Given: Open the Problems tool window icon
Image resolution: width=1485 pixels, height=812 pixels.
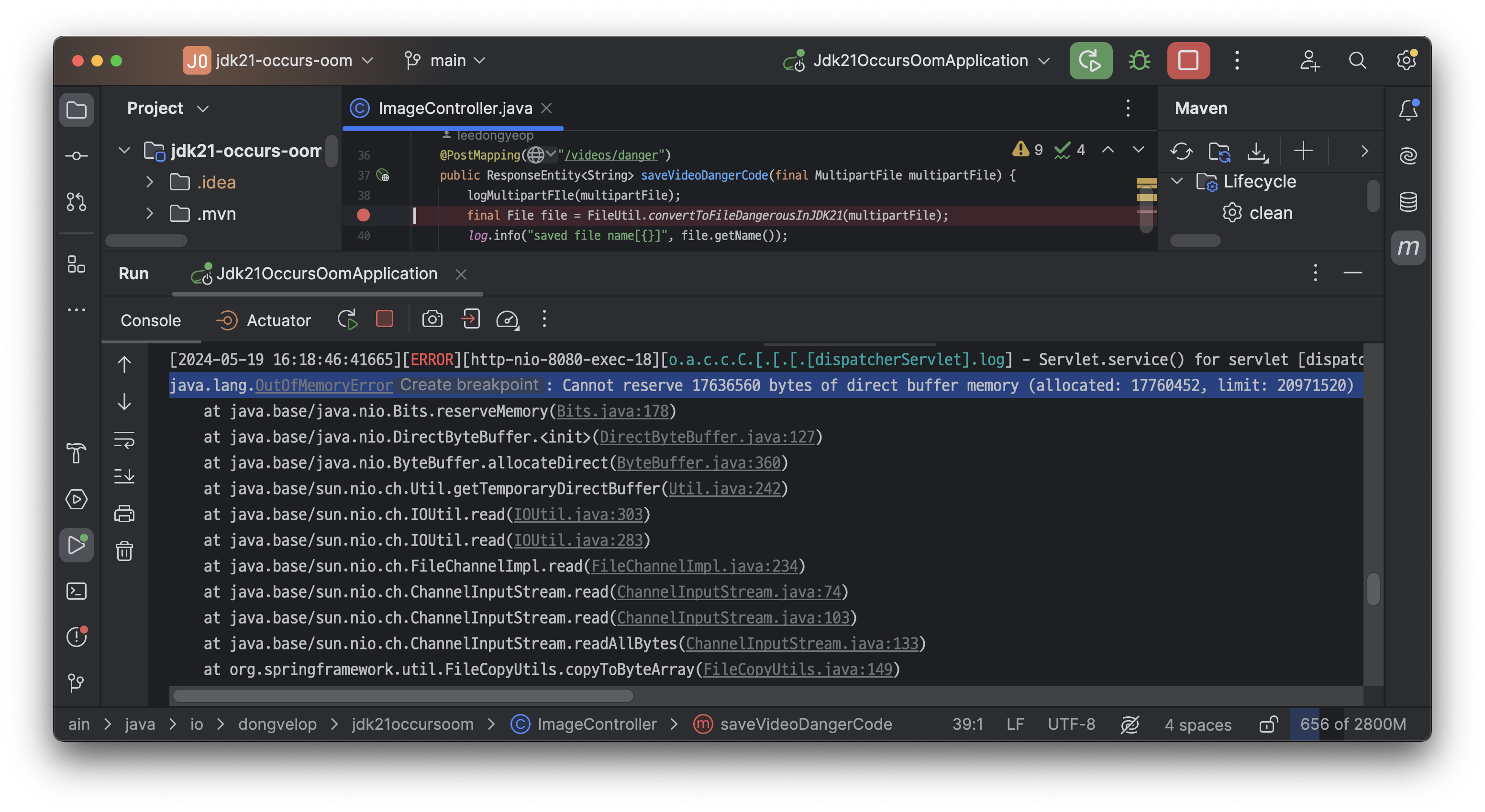Looking at the screenshot, I should [x=76, y=637].
